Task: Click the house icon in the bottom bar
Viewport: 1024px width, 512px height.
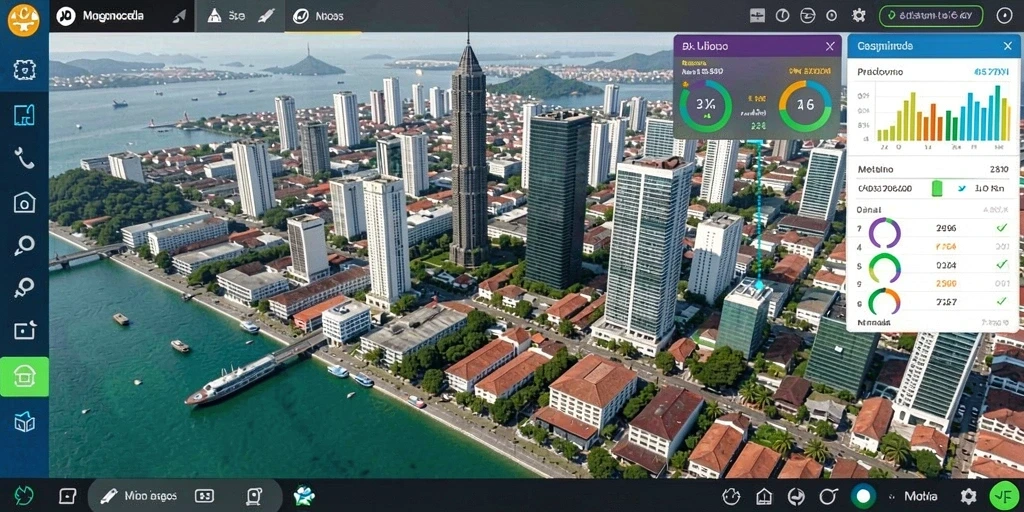Action: coord(764,496)
